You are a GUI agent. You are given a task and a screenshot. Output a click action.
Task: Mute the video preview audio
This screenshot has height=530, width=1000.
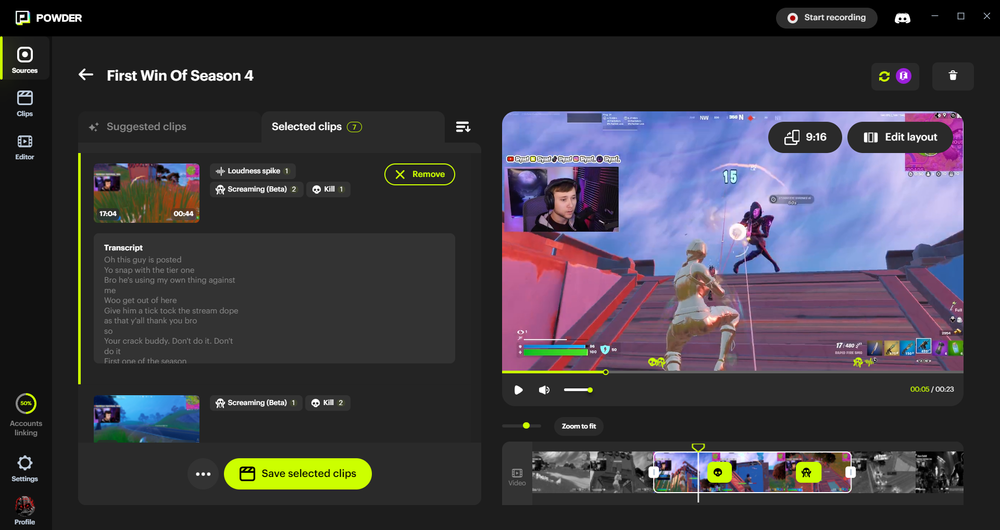[x=544, y=390]
